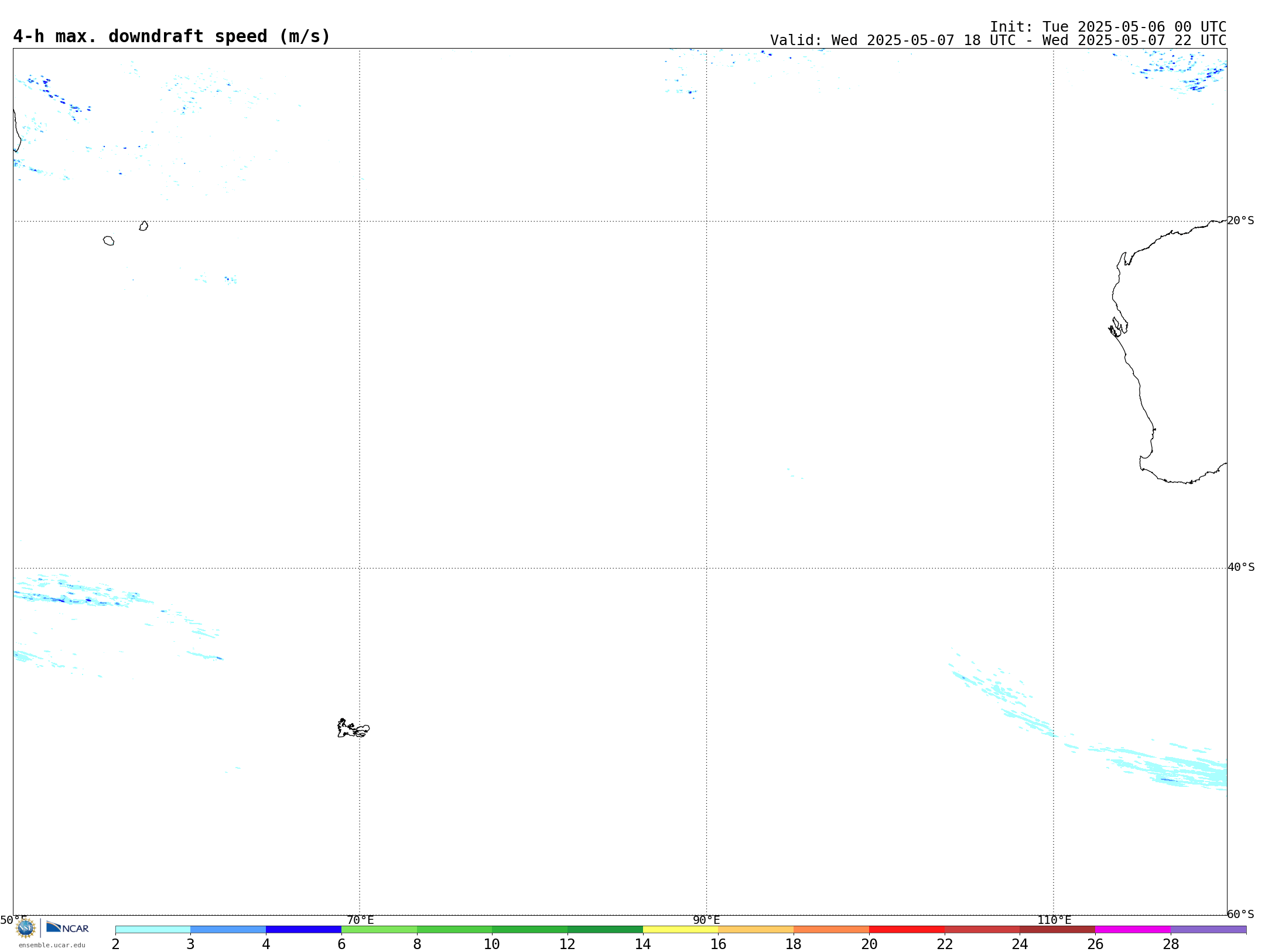This screenshot has width=1265, height=952.
Task: Choose the 18–20 m/s orange swatch
Action: point(832,929)
